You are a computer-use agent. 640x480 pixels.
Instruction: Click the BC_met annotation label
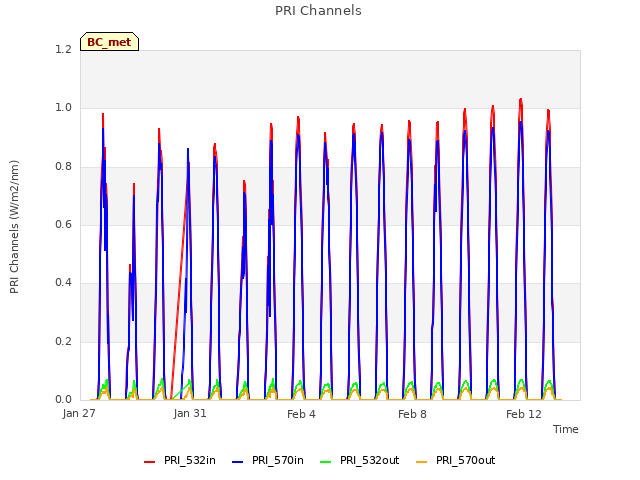click(x=109, y=42)
